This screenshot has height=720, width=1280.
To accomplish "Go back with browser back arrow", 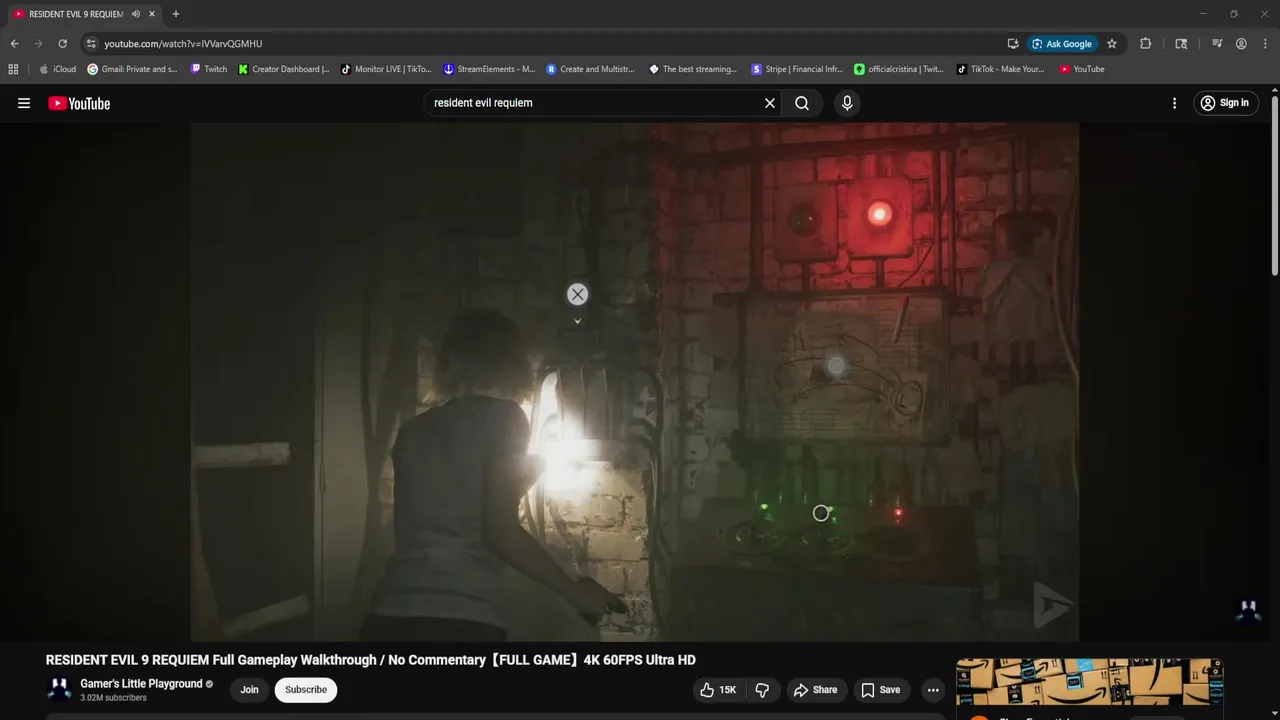I will tap(14, 44).
